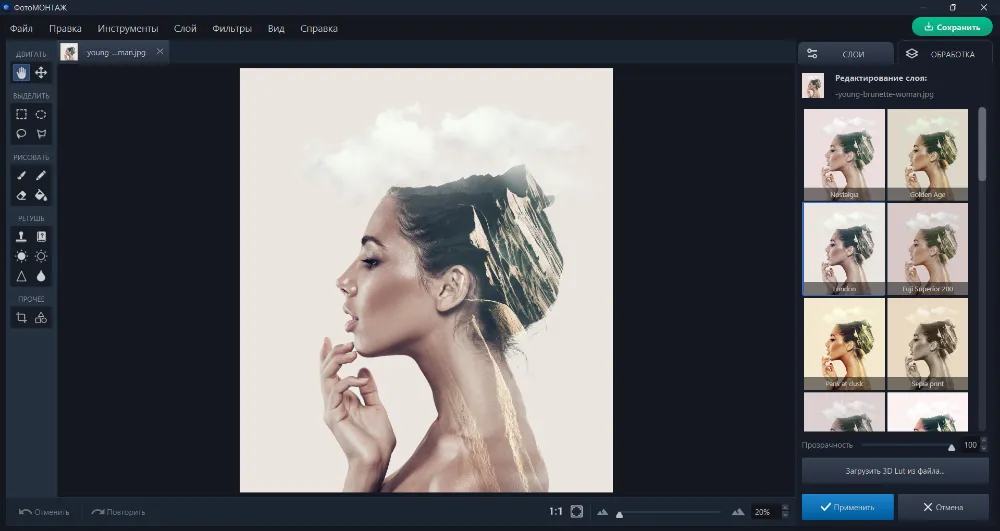Apply the Golden Age filter preset
The image size is (1000, 531).
coord(927,154)
